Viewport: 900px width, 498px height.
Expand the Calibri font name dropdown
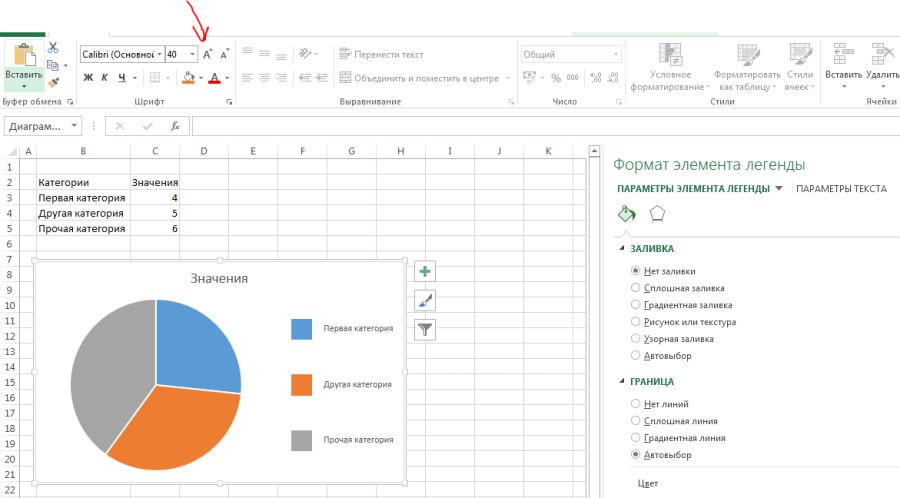point(159,55)
